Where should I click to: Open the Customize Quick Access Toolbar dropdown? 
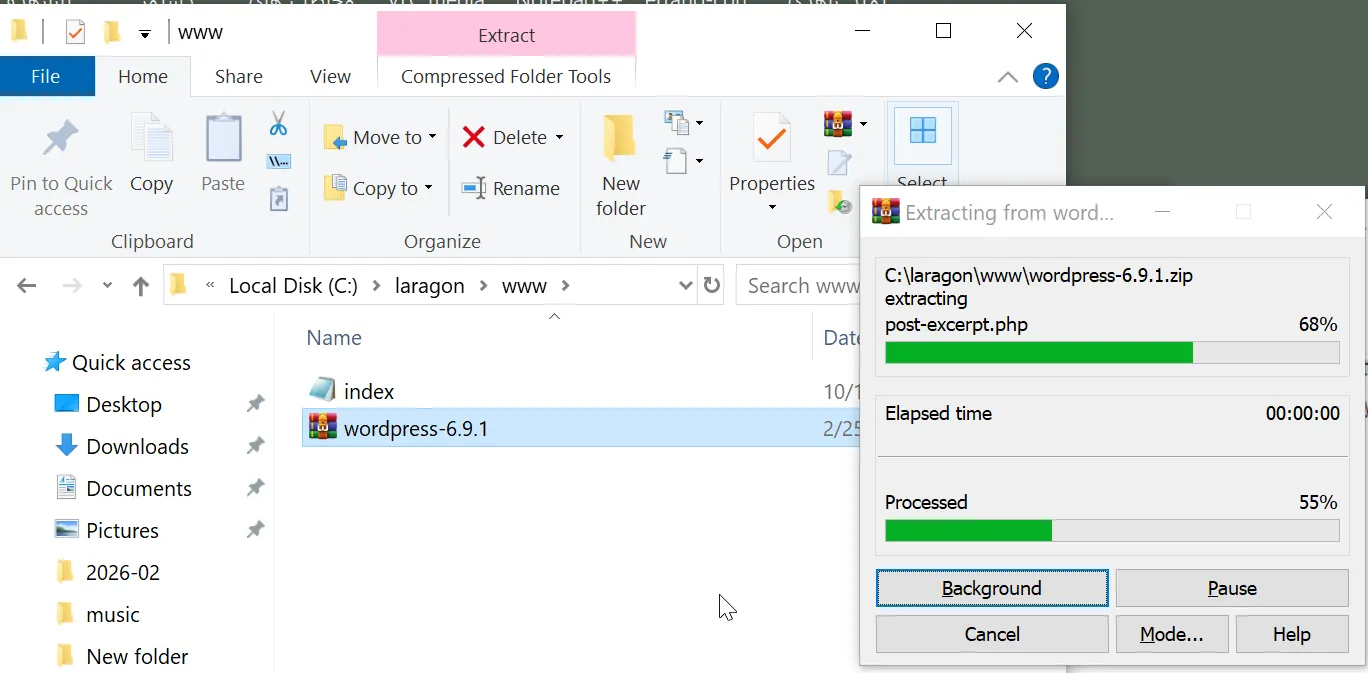pyautogui.click(x=145, y=34)
